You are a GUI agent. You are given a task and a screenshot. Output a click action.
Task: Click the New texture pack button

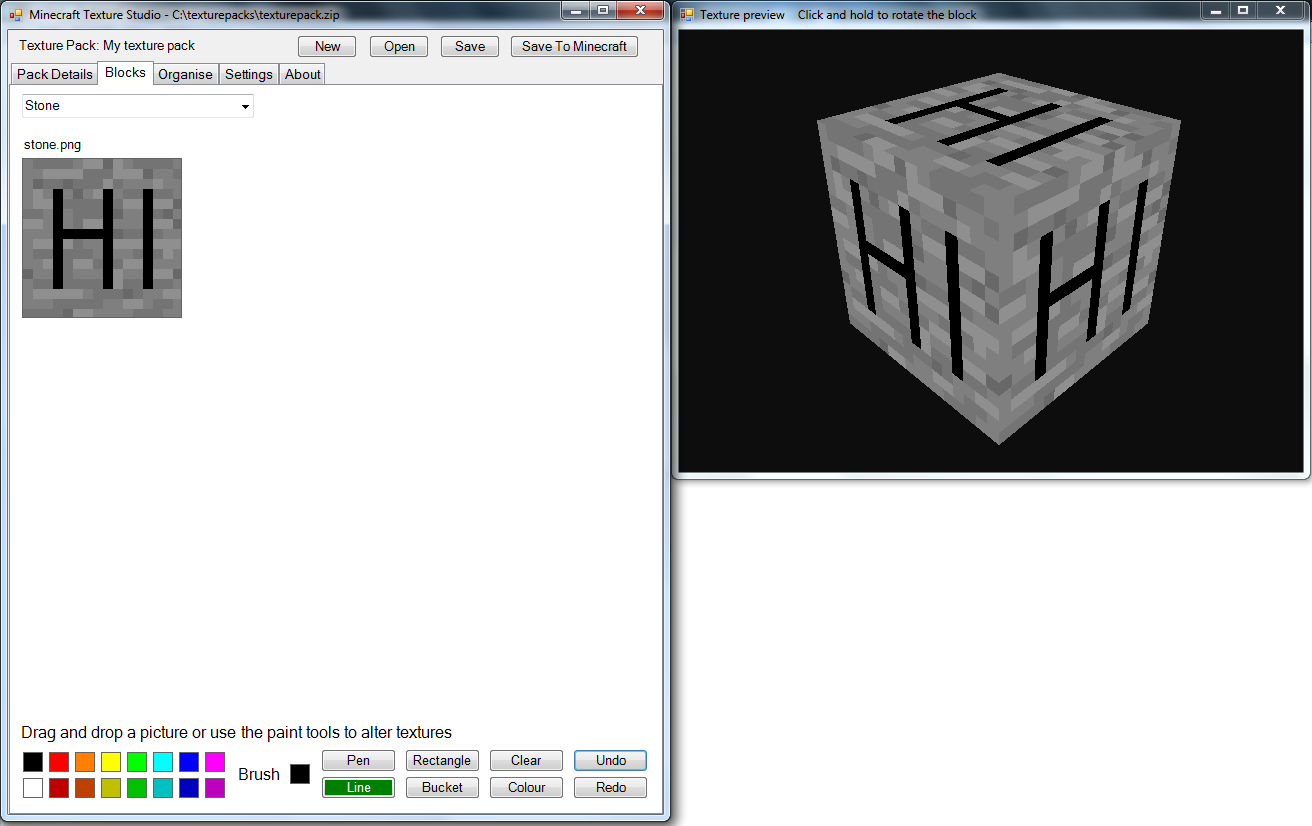click(x=327, y=46)
